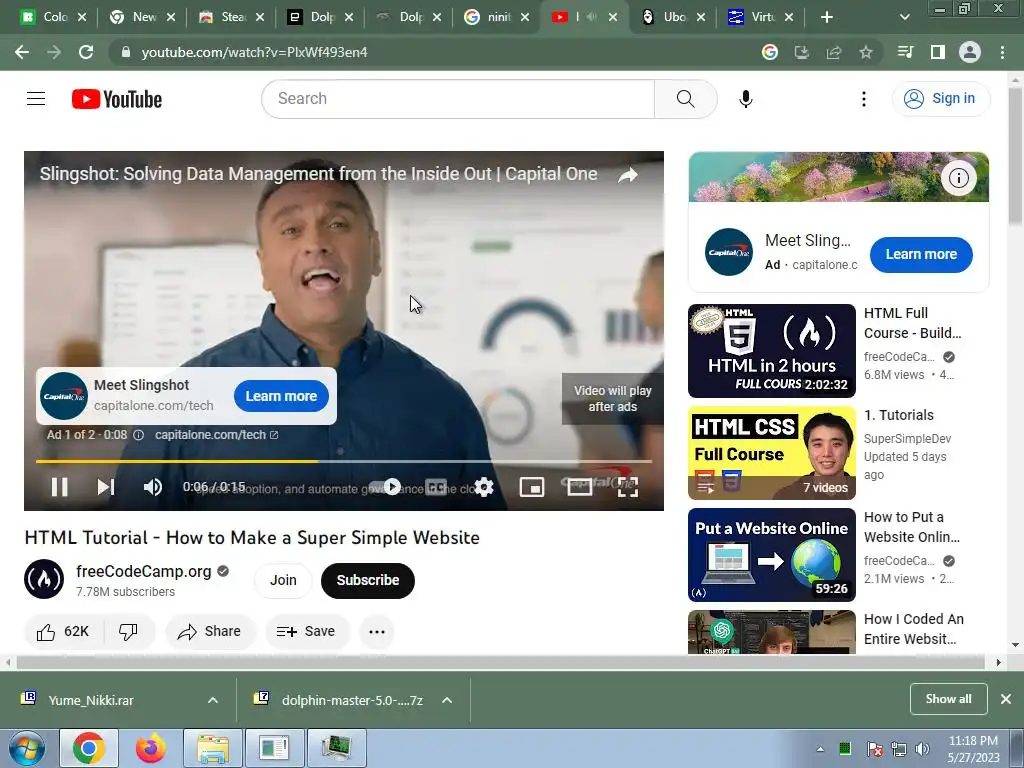Open more actions ellipsis under video

(377, 632)
